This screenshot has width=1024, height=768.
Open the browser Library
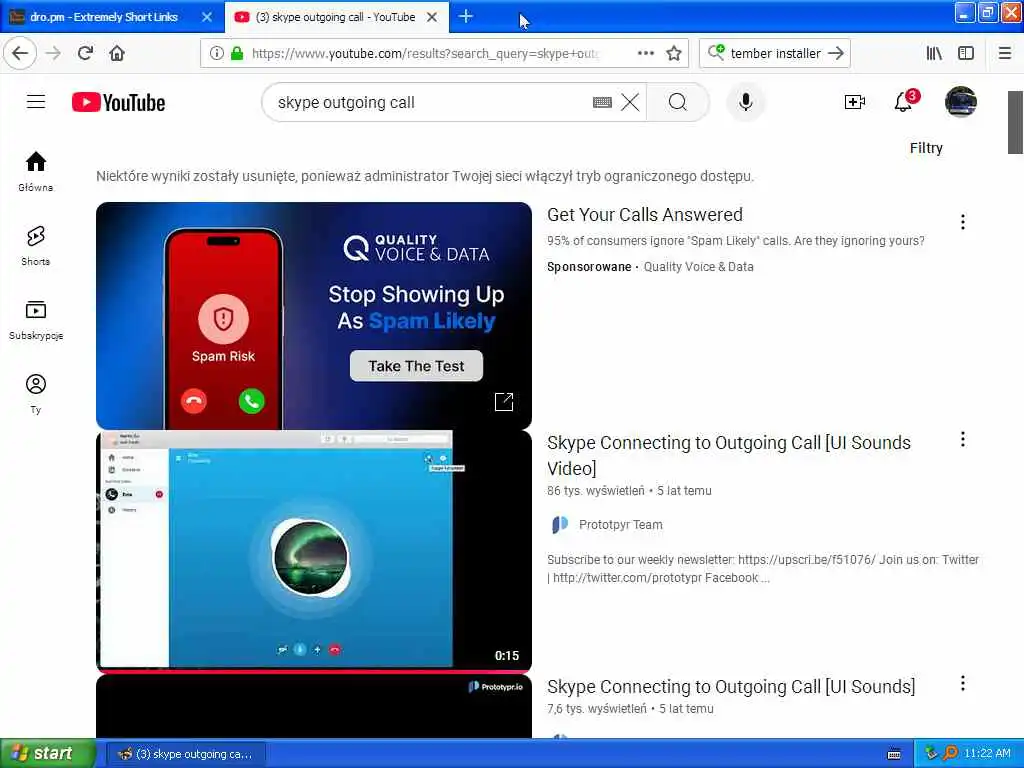pos(934,53)
